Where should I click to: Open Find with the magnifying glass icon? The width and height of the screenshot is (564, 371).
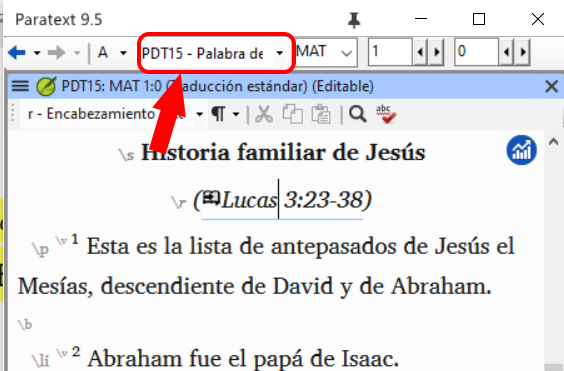click(x=358, y=114)
